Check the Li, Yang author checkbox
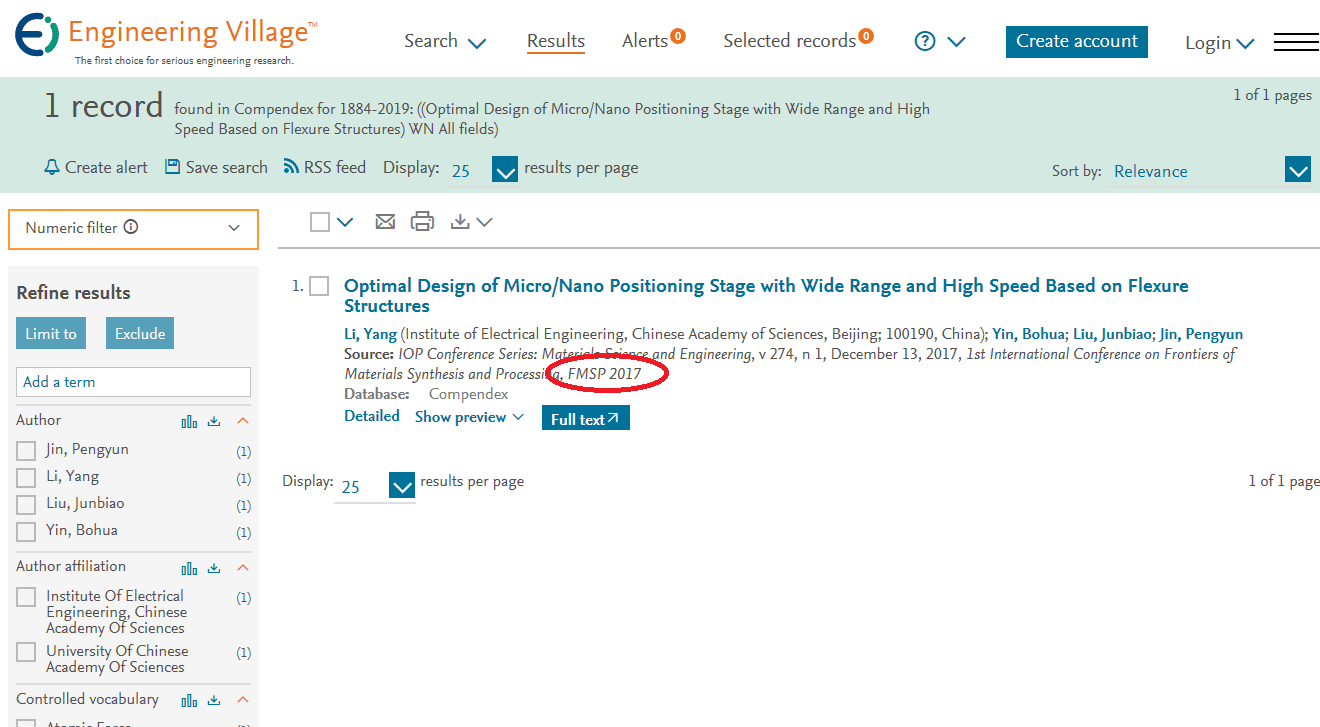Screen dimensions: 1320x727 tap(26, 478)
